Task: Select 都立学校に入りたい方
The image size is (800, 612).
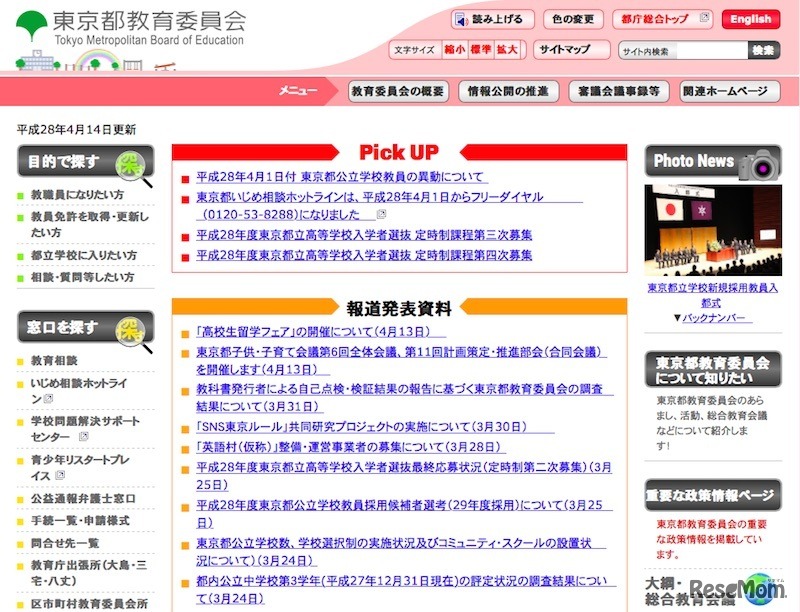Action: pyautogui.click(x=84, y=255)
